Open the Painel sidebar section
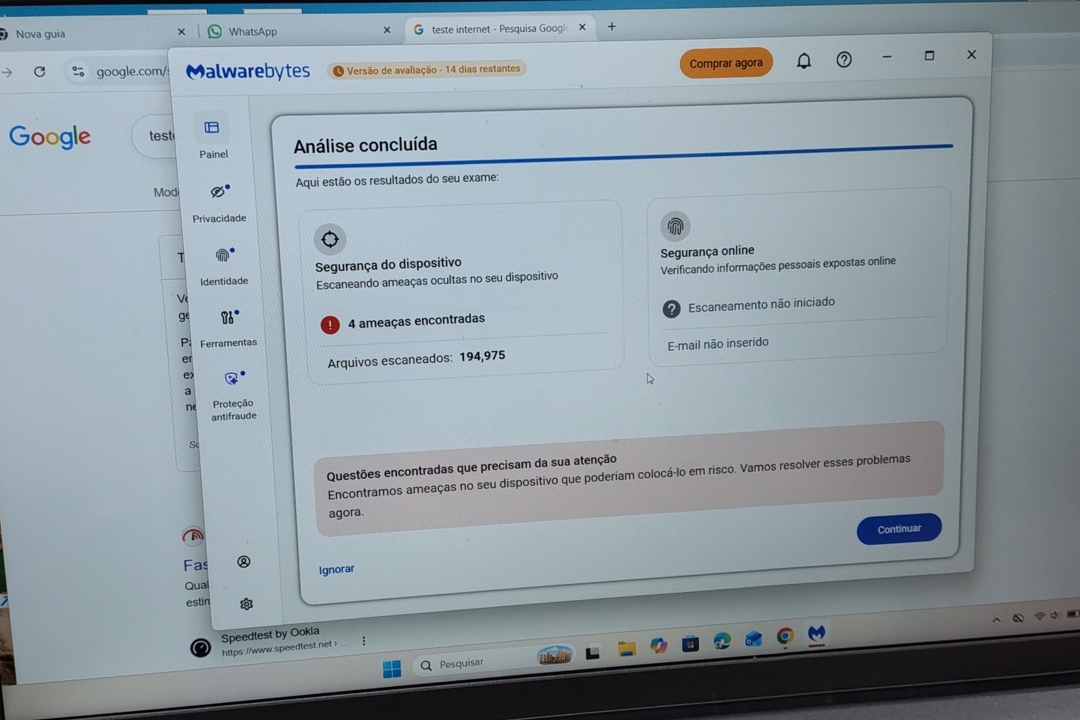Screen dimensions: 1080x720 [212, 139]
